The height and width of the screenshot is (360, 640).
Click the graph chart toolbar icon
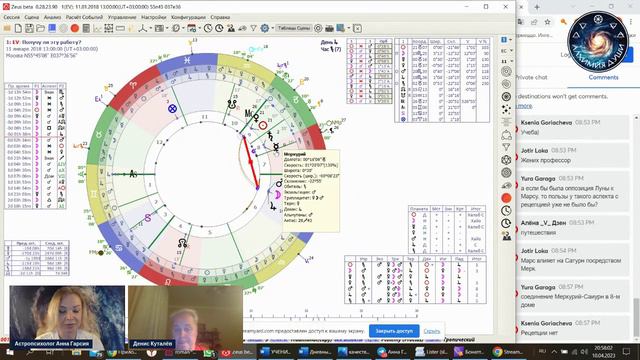coord(97,28)
